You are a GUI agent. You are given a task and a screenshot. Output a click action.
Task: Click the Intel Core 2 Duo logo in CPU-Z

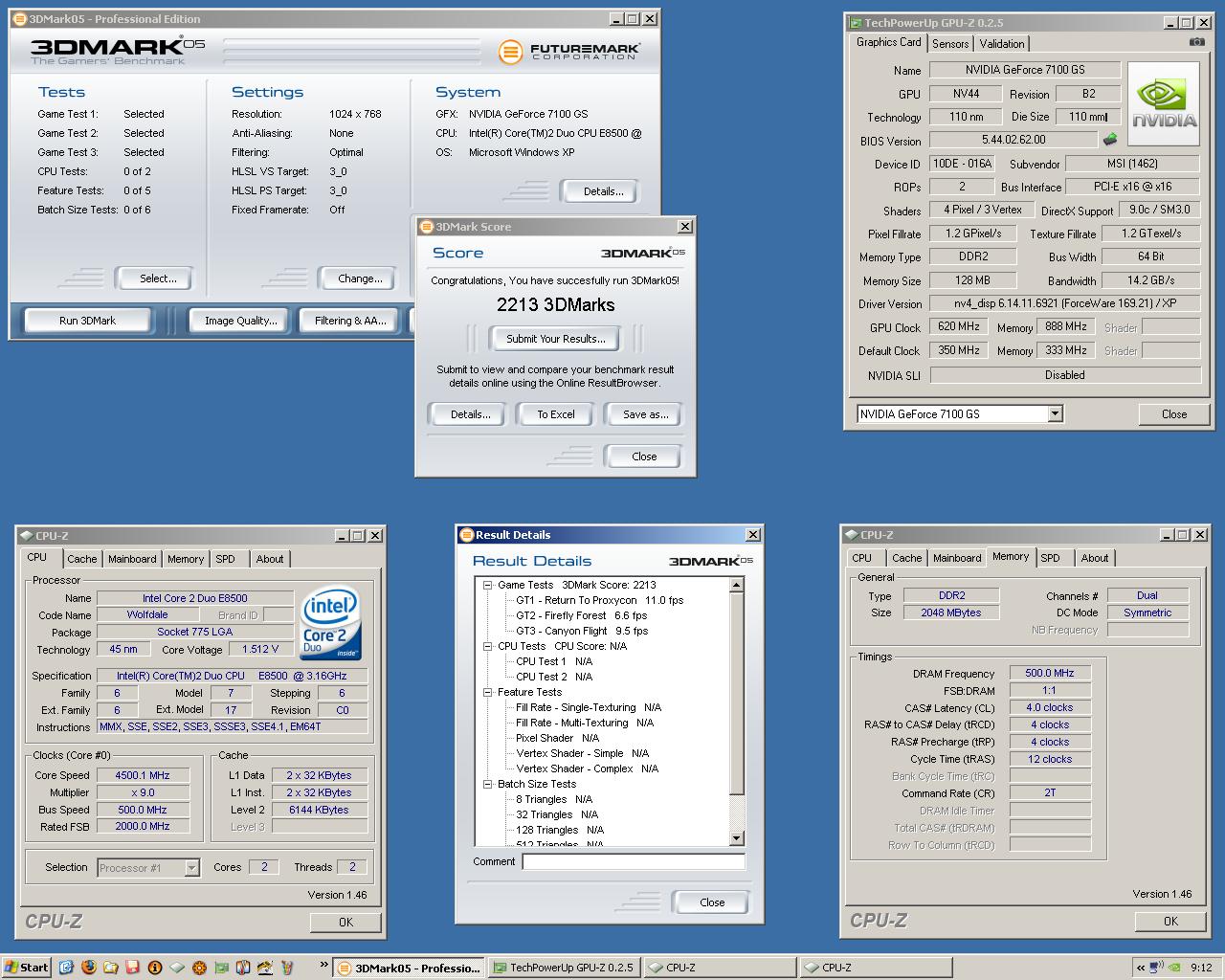(330, 623)
